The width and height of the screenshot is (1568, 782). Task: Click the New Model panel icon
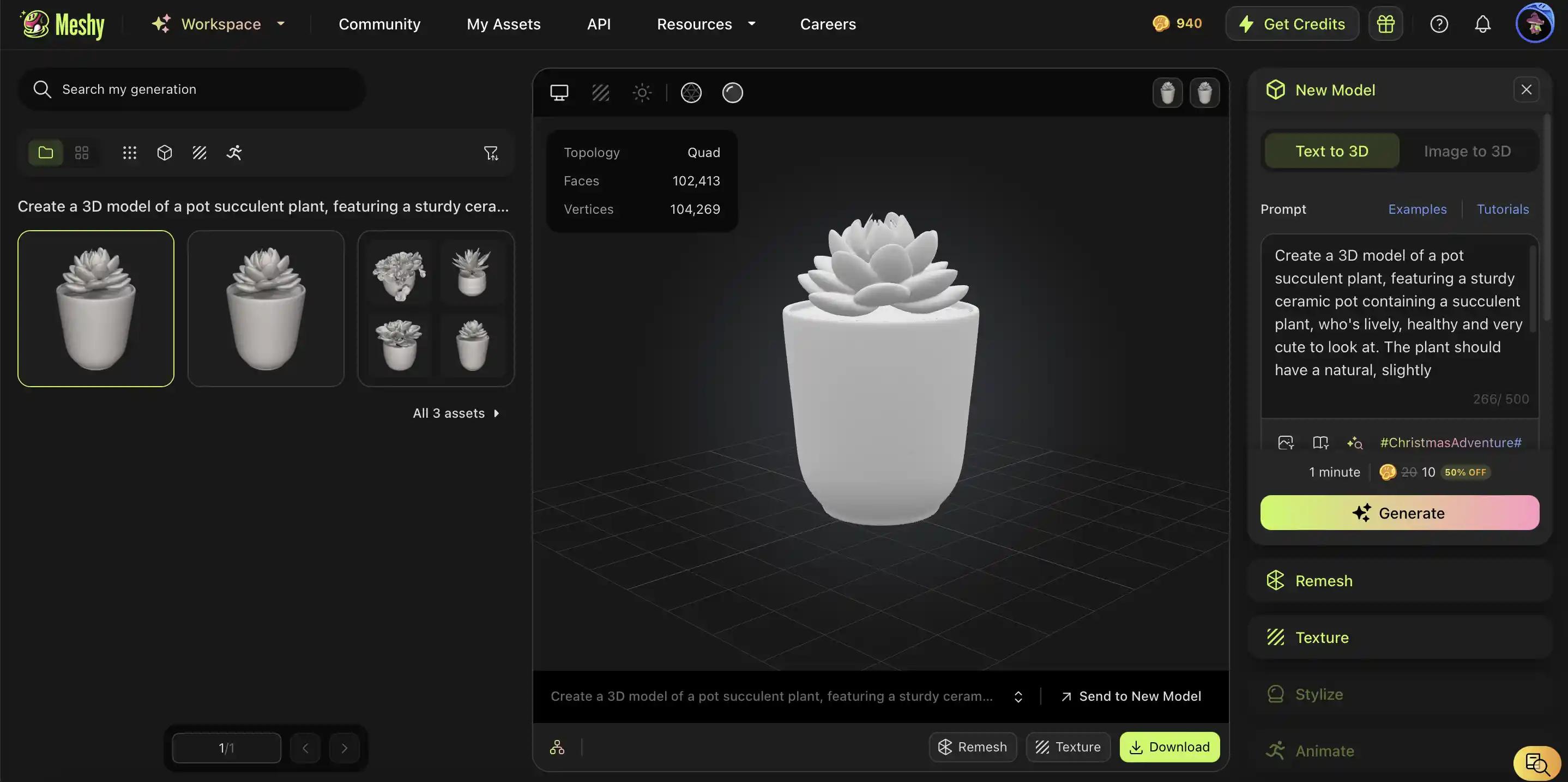click(1274, 89)
